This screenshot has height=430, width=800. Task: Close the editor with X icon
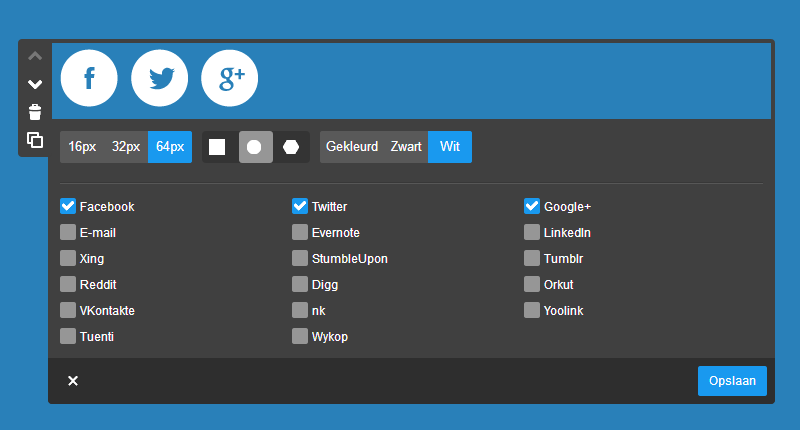point(73,381)
